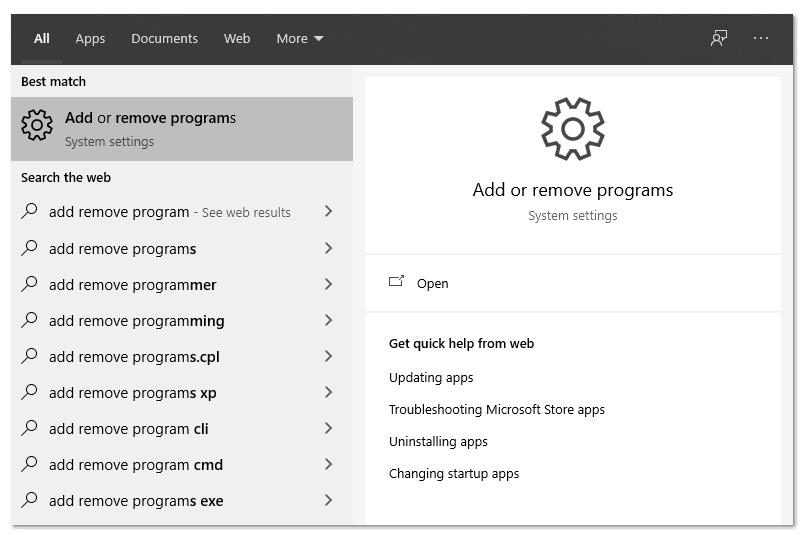Click the large gear icon in preview pane
Screen dimensions: 803x539
[572, 128]
